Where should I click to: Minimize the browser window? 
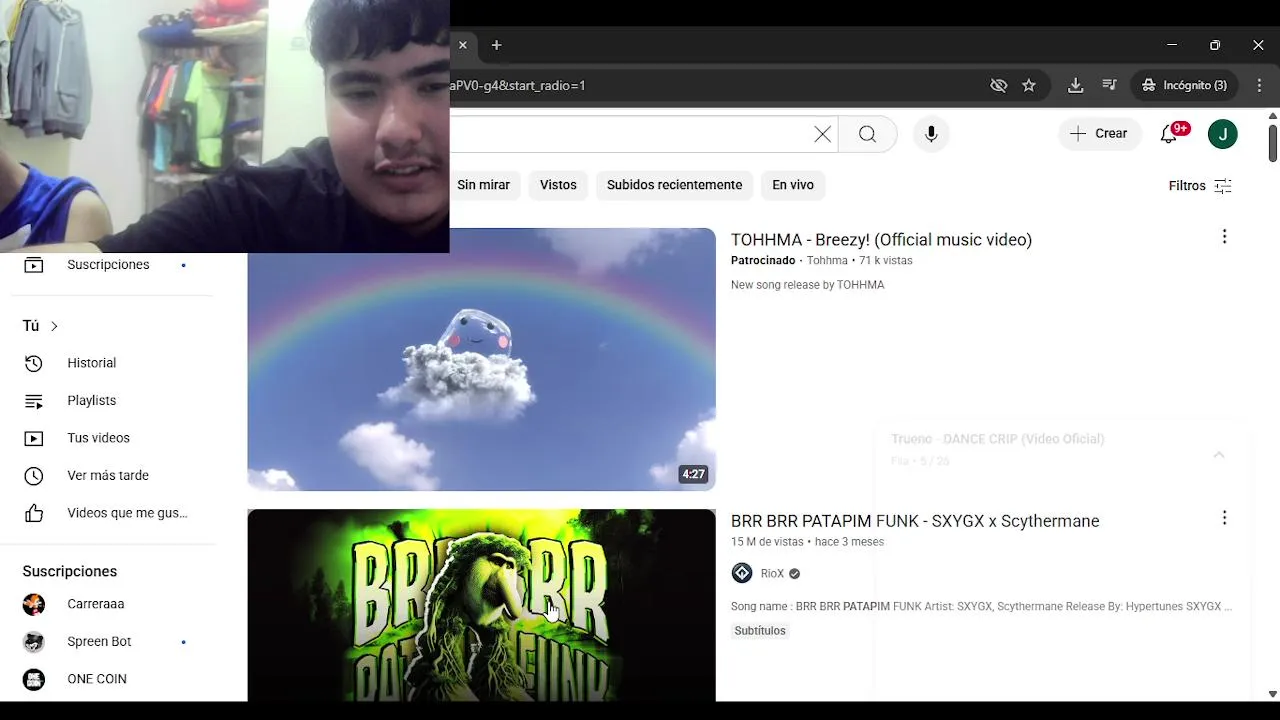pyautogui.click(x=1172, y=45)
